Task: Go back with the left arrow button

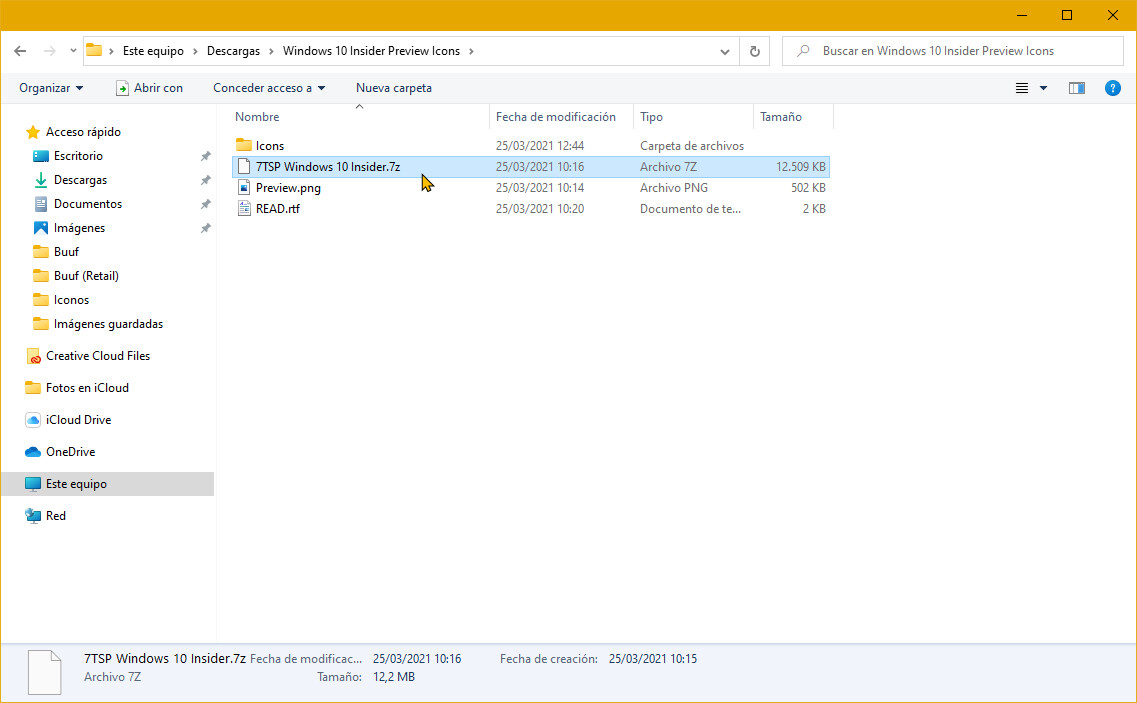Action: (x=20, y=51)
